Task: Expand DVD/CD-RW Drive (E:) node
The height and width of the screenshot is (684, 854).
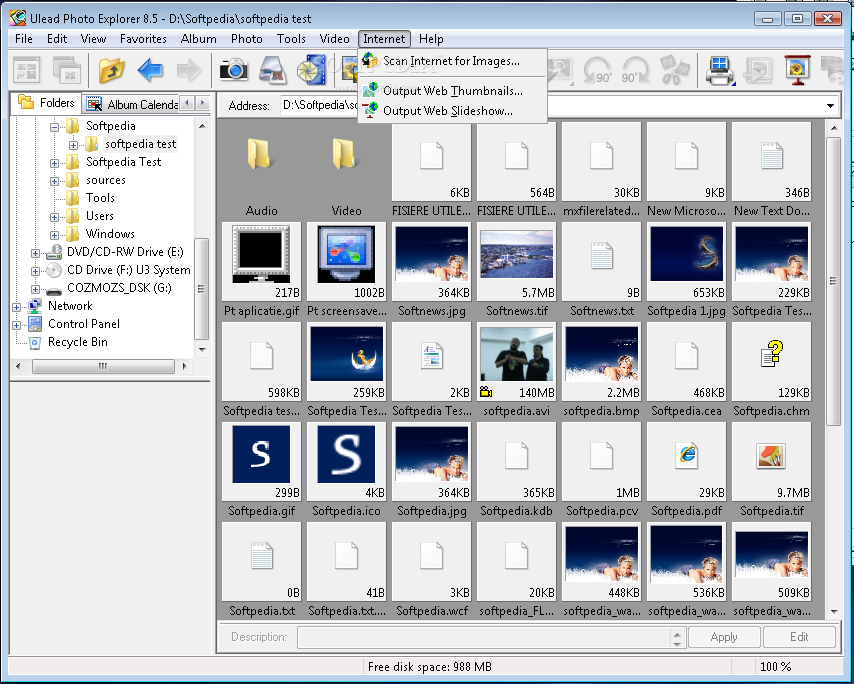Action: (x=35, y=253)
